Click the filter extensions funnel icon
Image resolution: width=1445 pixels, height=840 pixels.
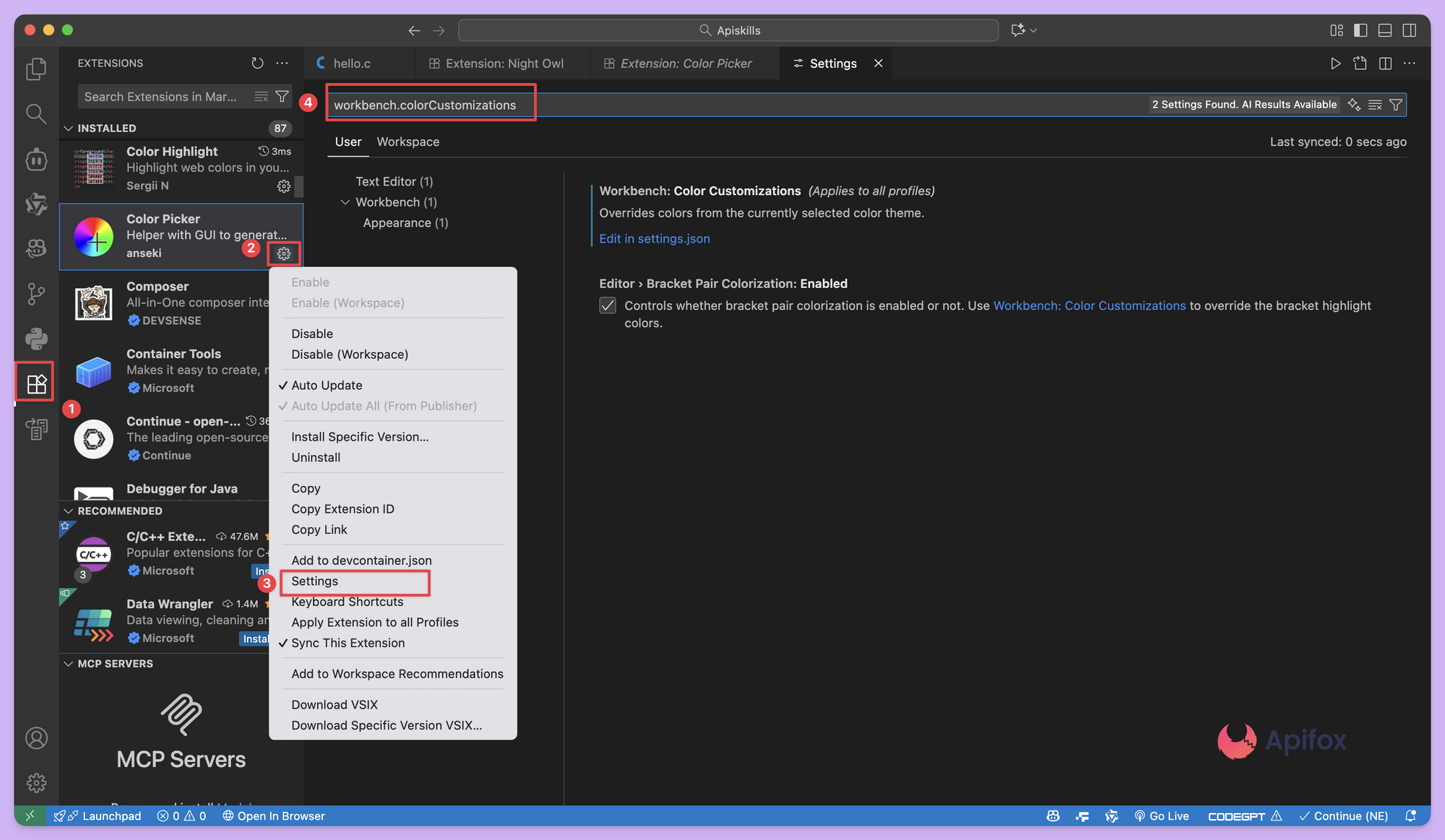[282, 97]
